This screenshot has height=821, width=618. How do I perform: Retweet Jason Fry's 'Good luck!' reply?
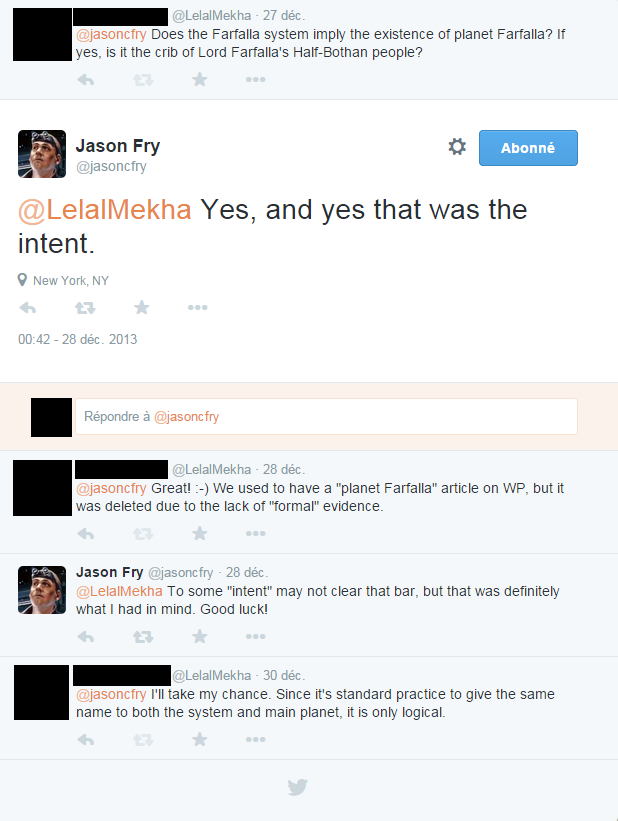click(x=142, y=636)
